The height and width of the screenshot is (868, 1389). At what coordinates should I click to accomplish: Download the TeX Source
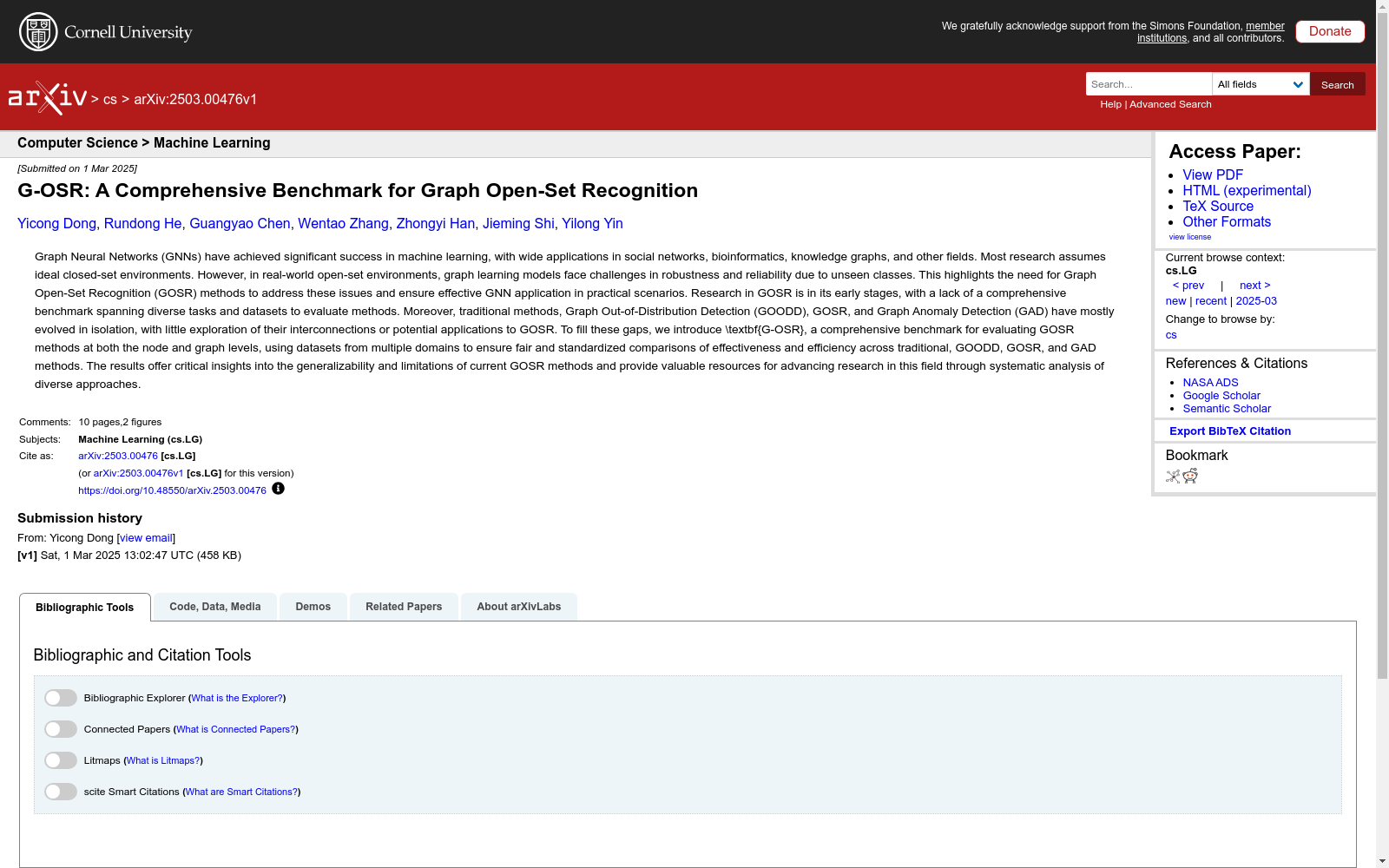point(1217,206)
